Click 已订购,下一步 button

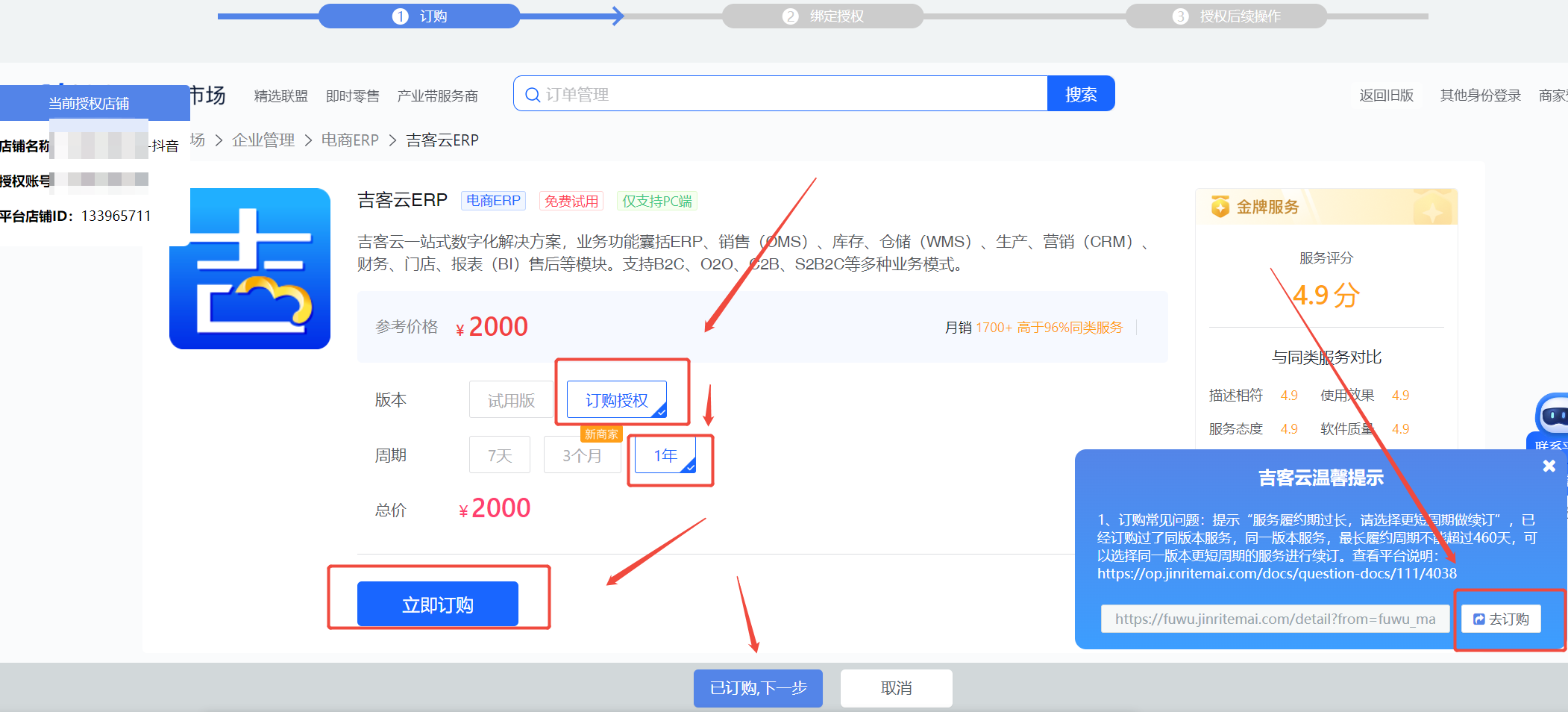tap(758, 688)
